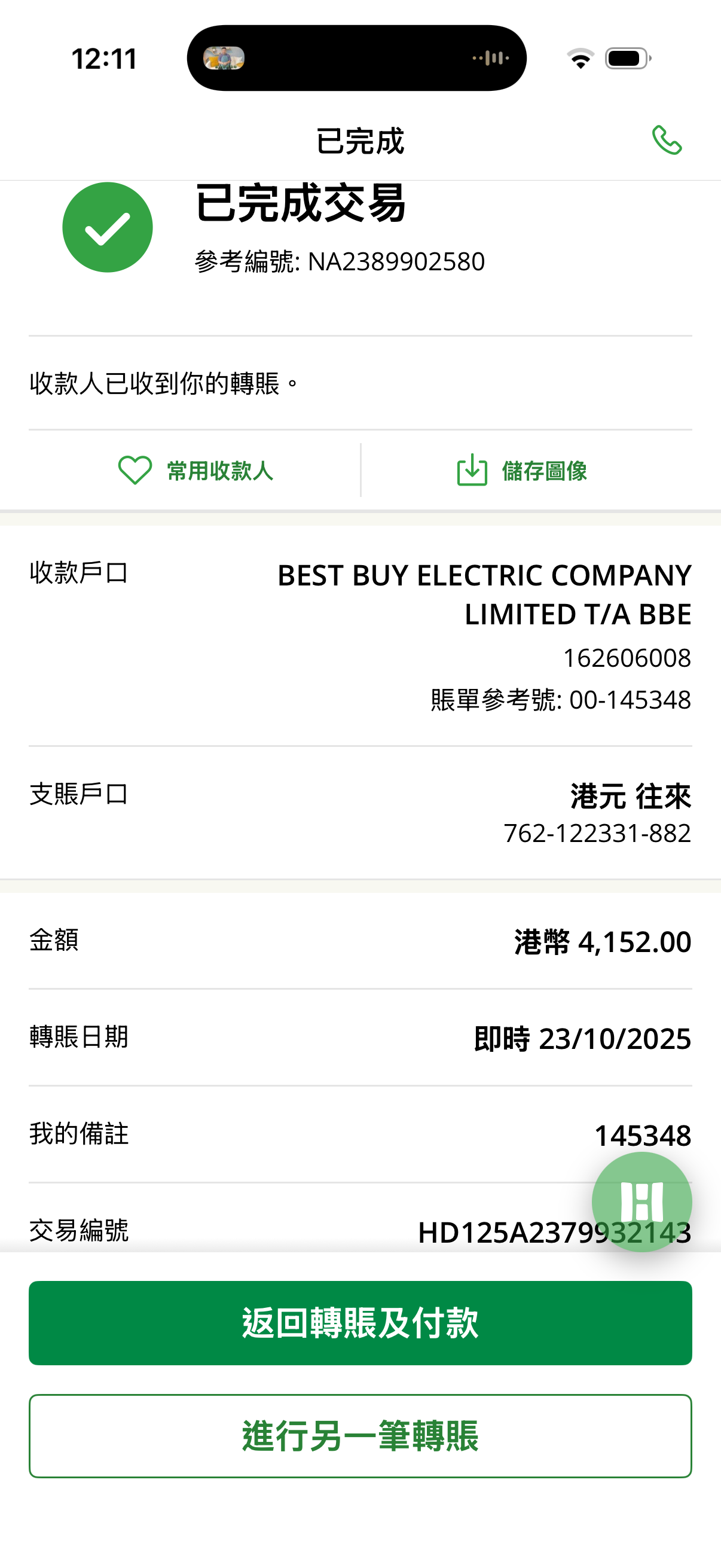
Task: Tap debit account number 762-122331-882
Action: (x=597, y=833)
